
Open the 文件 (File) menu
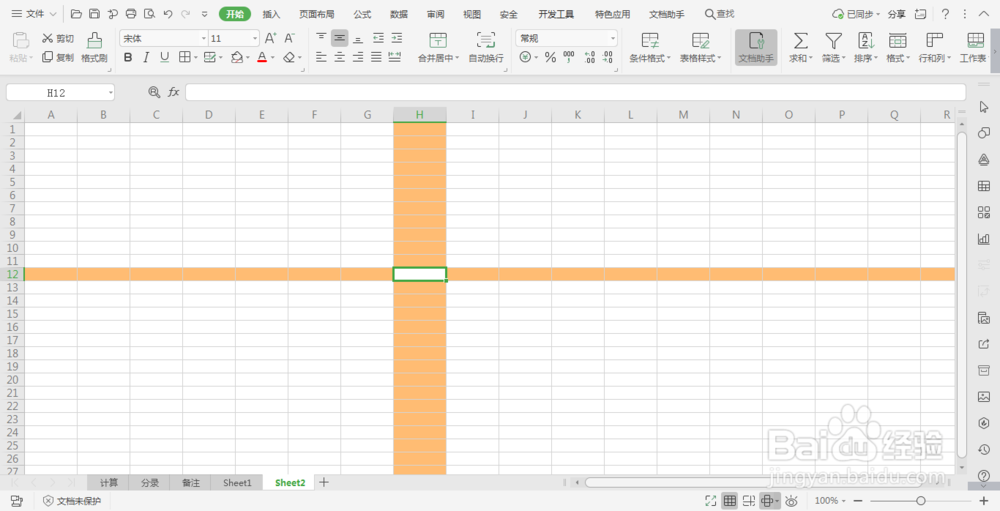35,14
